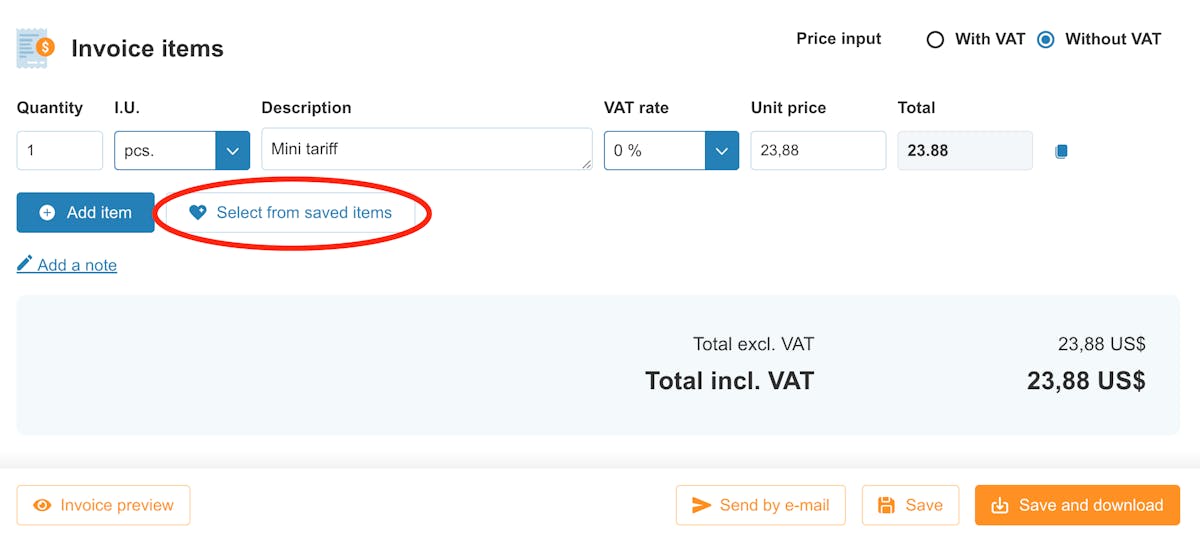Screen dimensions: 1200x554
Task: Click the paper plane send icon
Action: [702, 506]
